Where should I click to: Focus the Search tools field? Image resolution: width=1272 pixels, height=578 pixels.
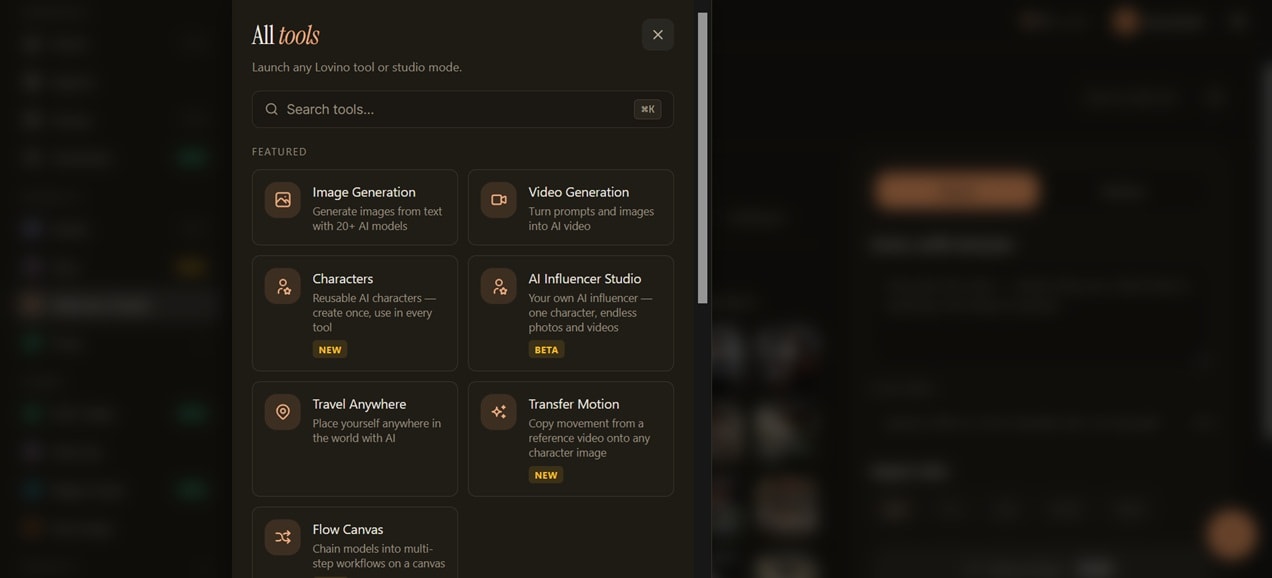[462, 109]
